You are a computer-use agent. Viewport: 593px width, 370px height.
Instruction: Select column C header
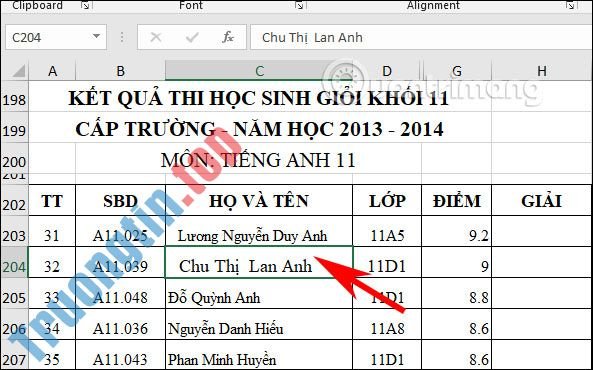click(259, 71)
